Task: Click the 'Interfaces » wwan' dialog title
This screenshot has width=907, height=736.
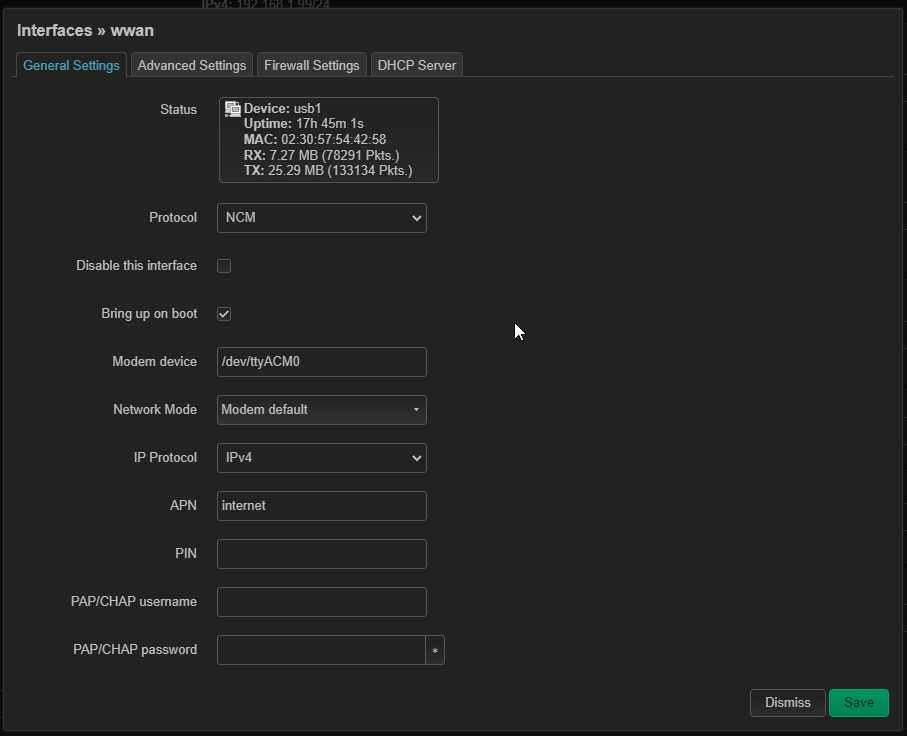Action: pos(85,31)
